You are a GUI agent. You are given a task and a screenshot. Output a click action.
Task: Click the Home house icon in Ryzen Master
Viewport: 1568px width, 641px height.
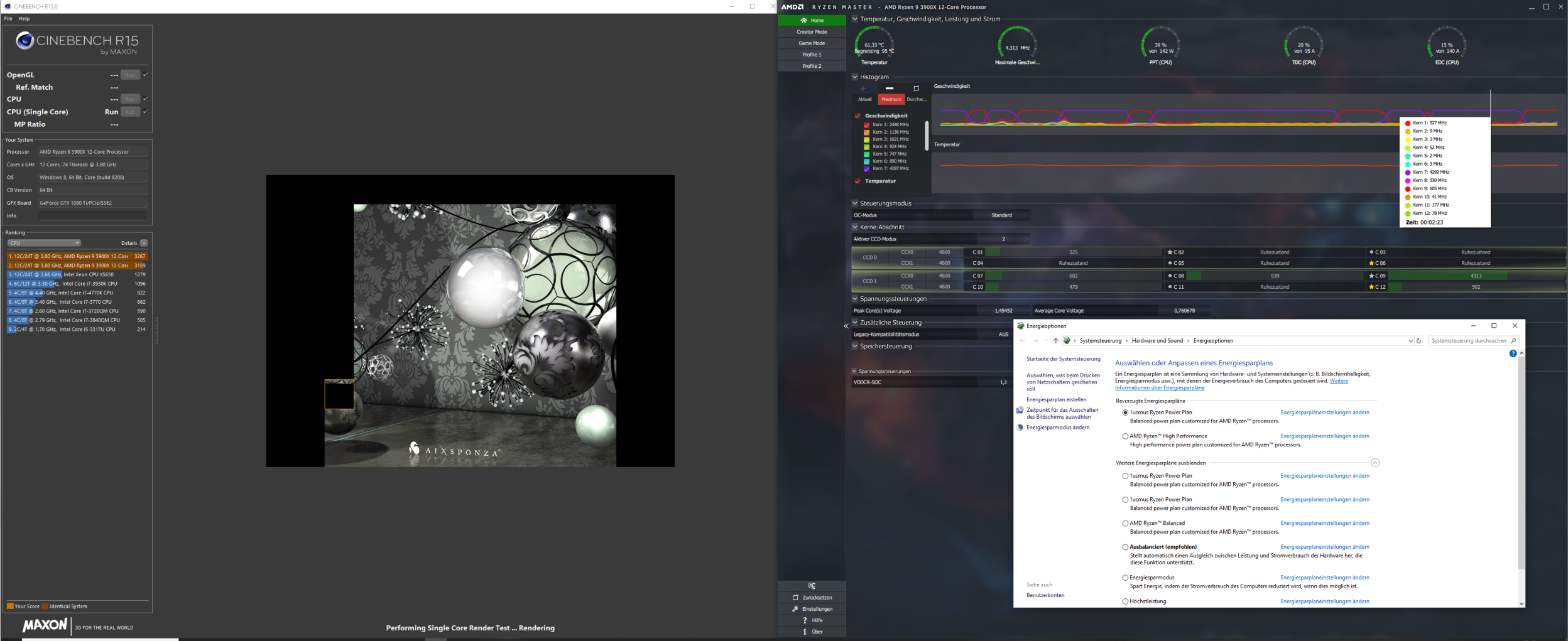click(803, 20)
